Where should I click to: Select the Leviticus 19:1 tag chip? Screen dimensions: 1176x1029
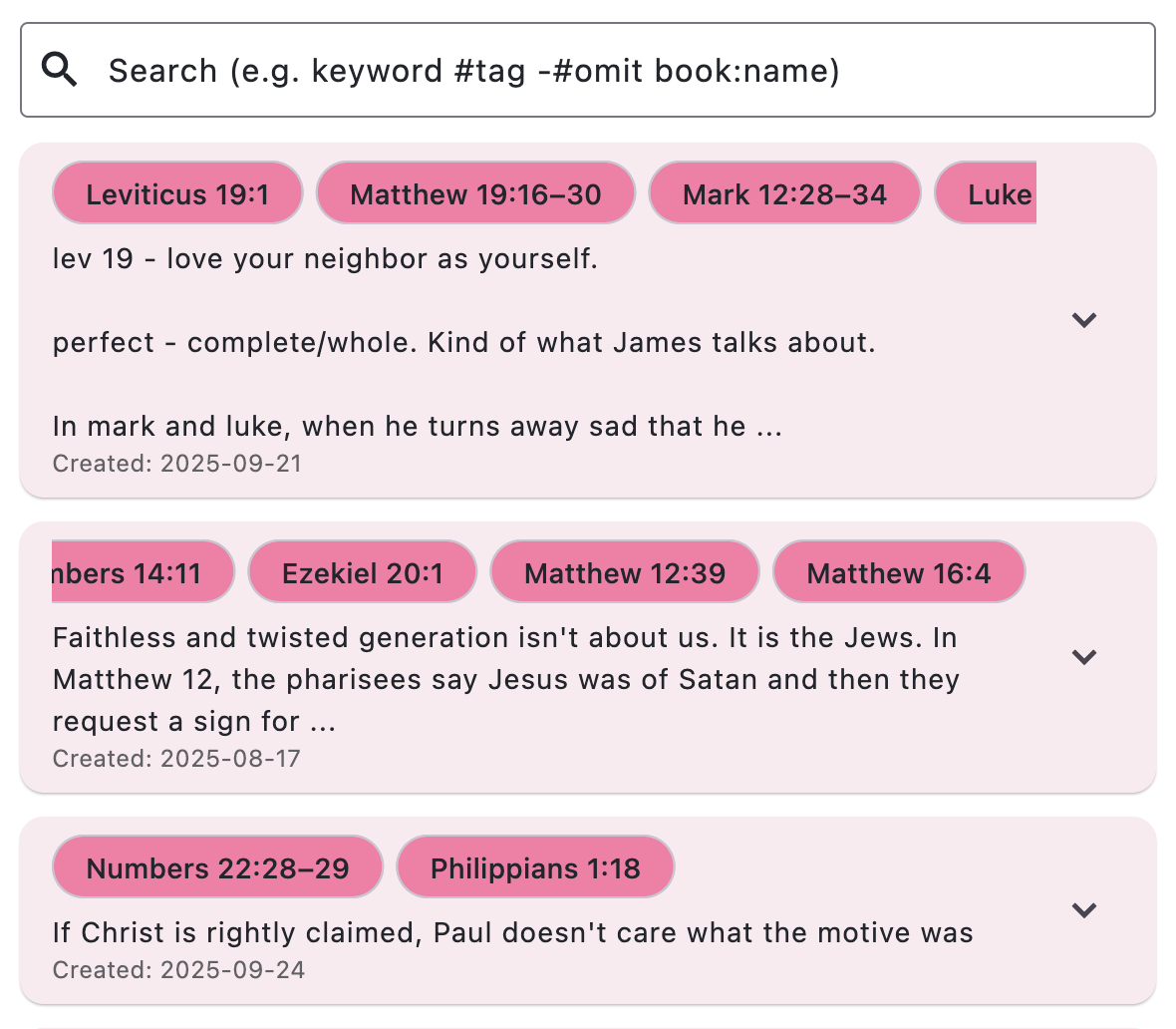[x=177, y=193]
